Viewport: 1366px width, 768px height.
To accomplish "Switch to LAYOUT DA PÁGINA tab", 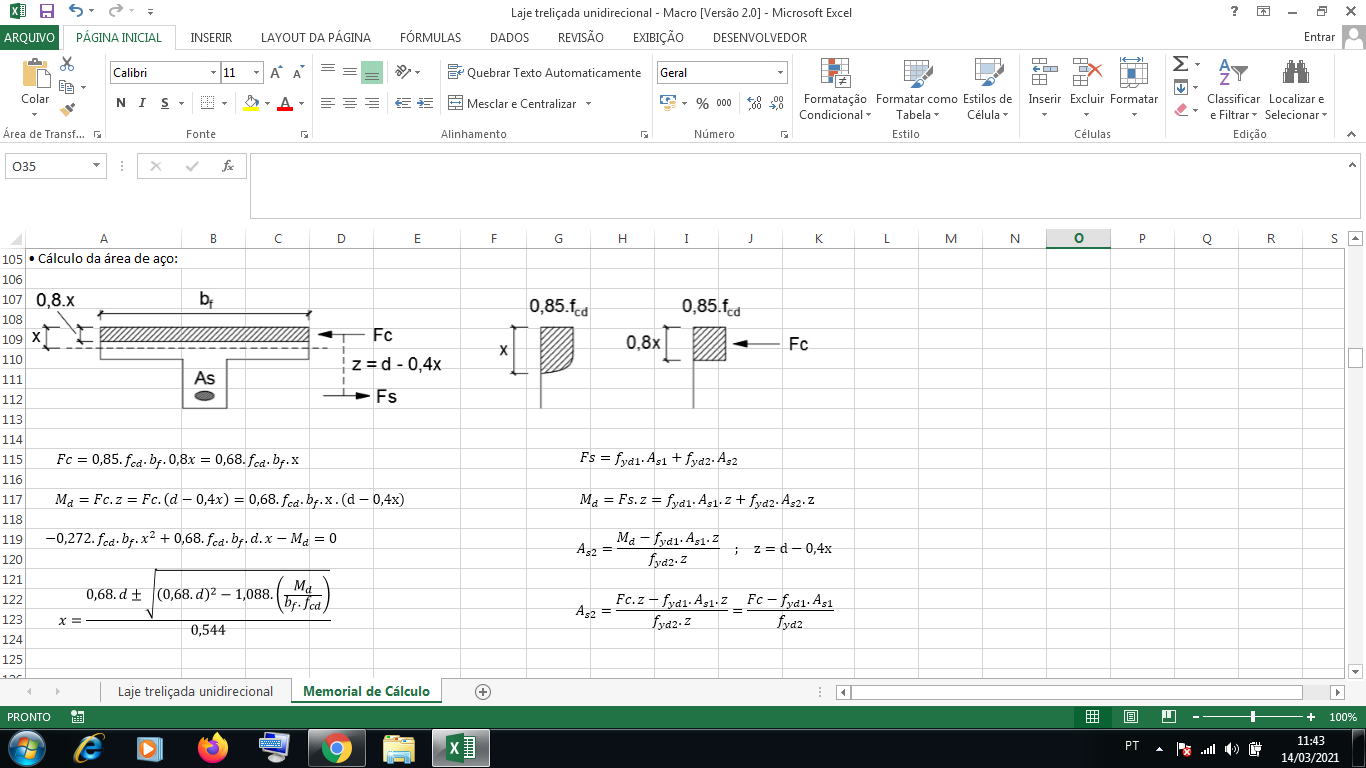I will click(316, 37).
